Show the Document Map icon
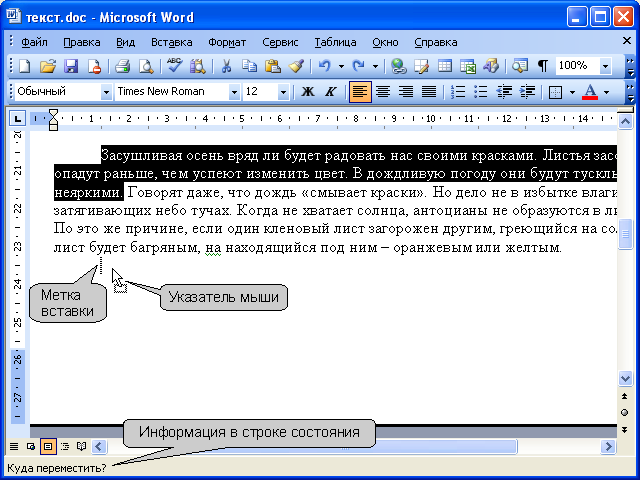The width and height of the screenshot is (640, 480). 520,66
